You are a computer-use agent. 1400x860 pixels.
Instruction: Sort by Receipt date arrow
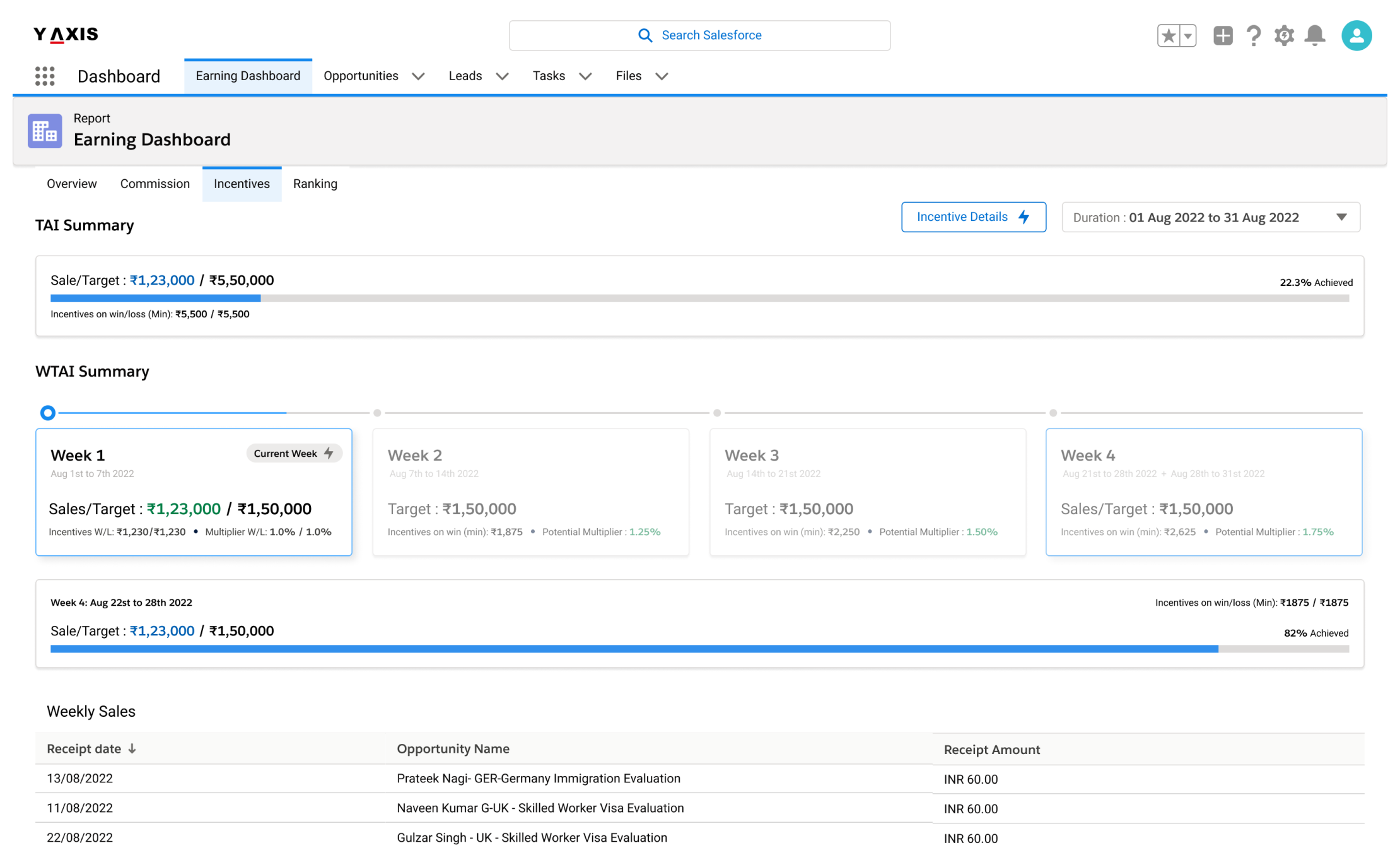tap(132, 748)
